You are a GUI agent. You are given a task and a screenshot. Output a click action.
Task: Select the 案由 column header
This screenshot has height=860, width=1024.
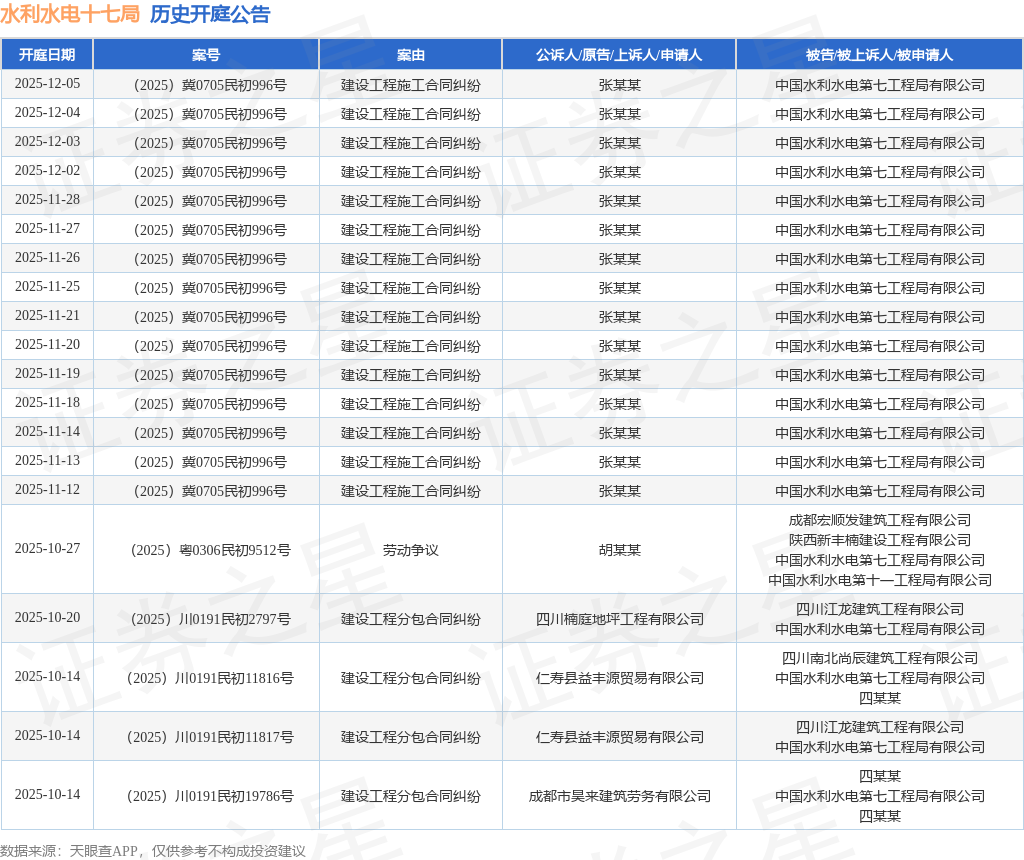(x=411, y=55)
